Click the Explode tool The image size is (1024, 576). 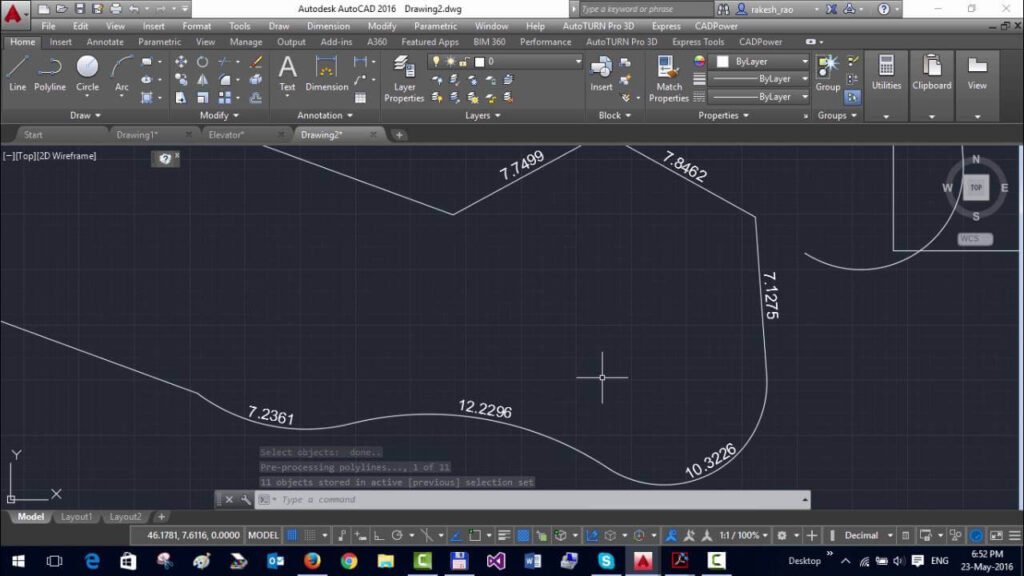click(256, 80)
